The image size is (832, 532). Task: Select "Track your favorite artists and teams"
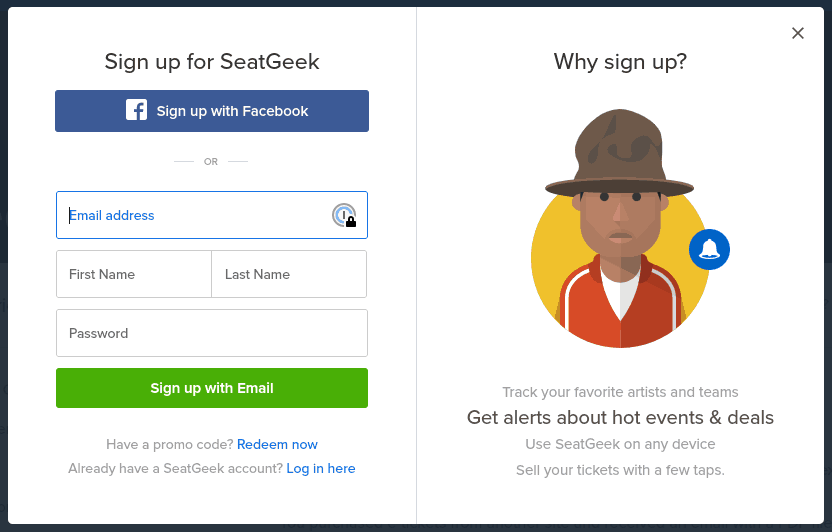tap(620, 392)
